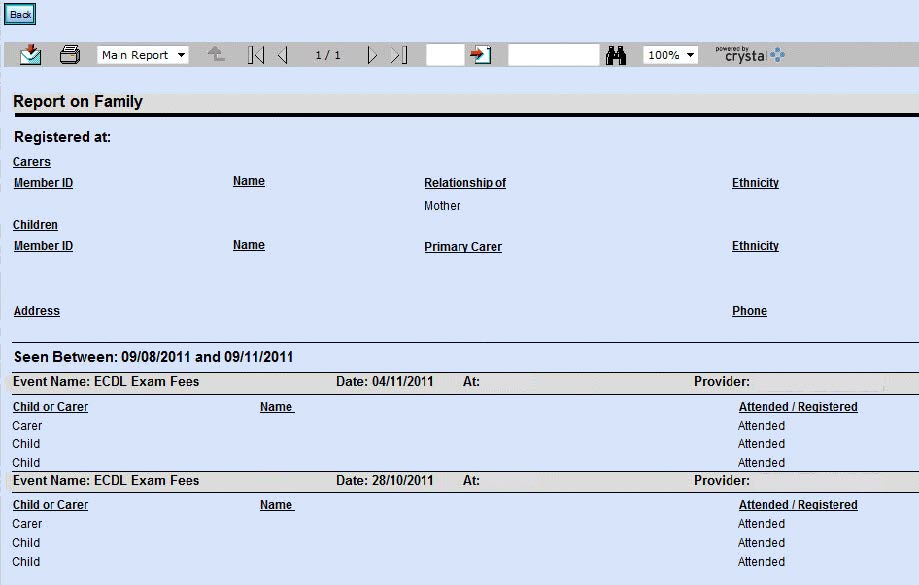
Task: Search text with the binoculars icon
Action: (x=616, y=55)
